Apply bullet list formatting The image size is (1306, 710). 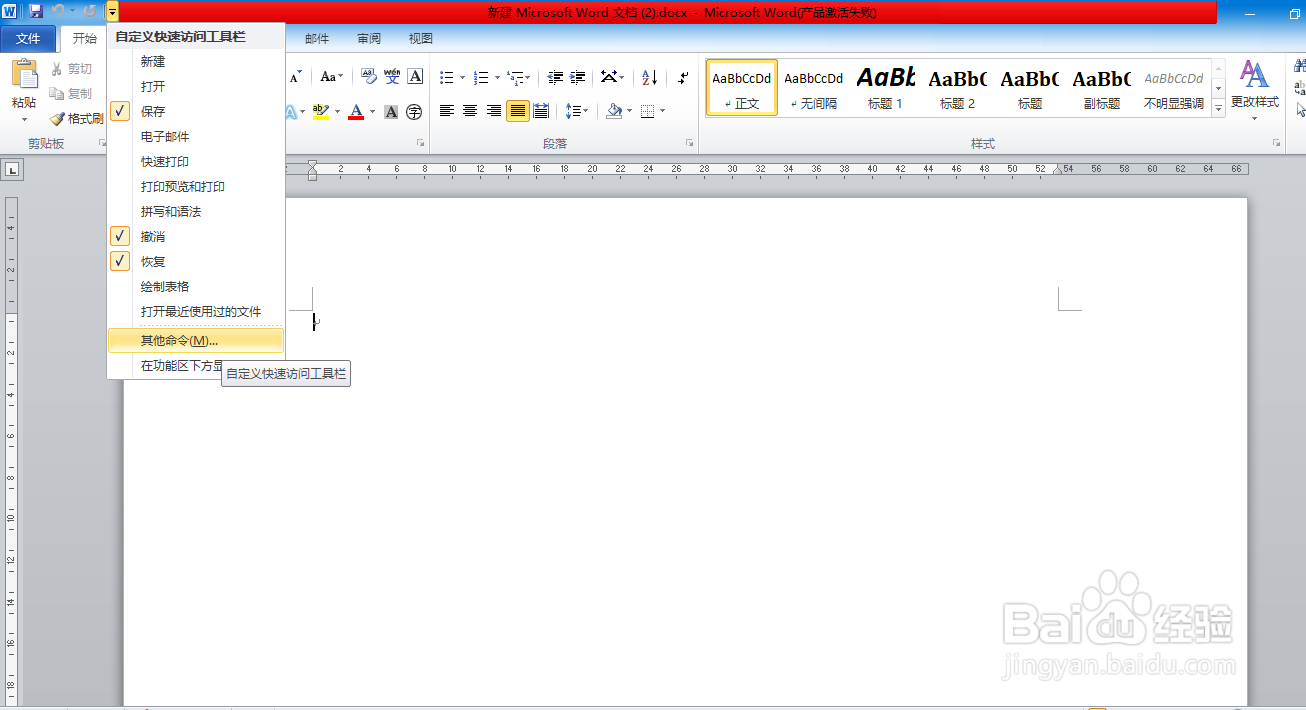point(446,77)
